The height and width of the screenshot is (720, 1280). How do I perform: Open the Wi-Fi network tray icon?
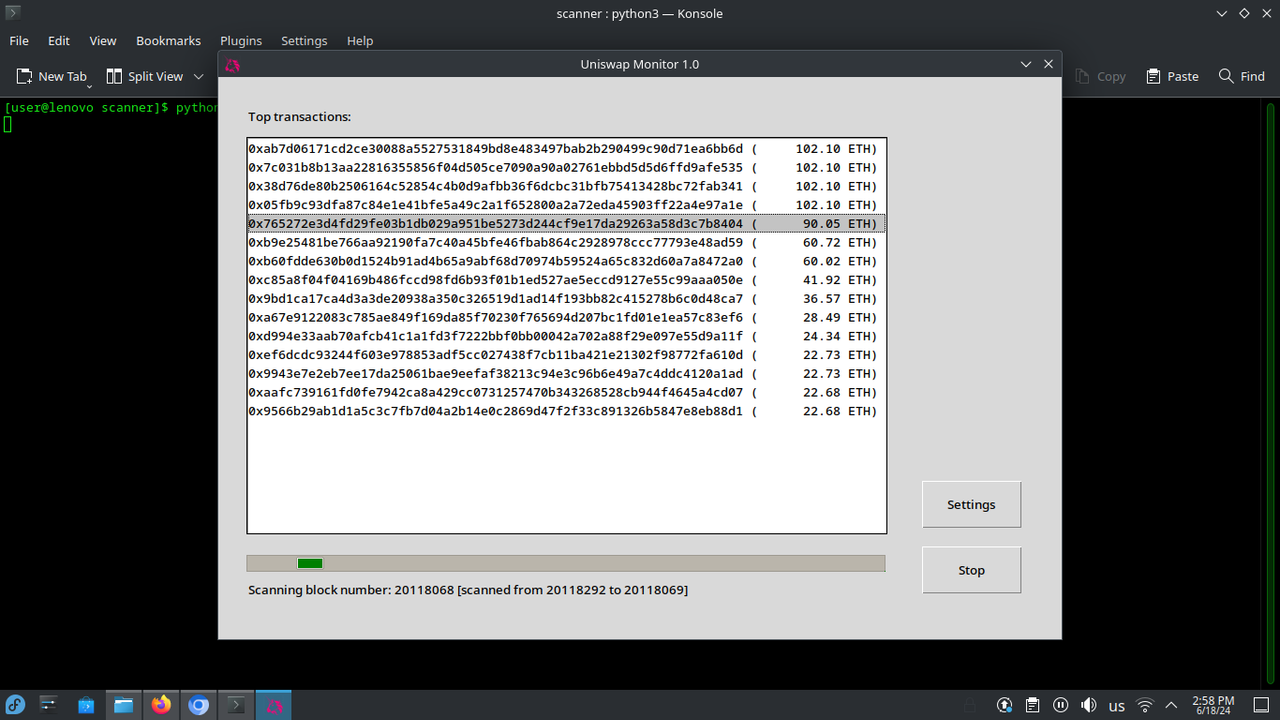coord(1146,705)
